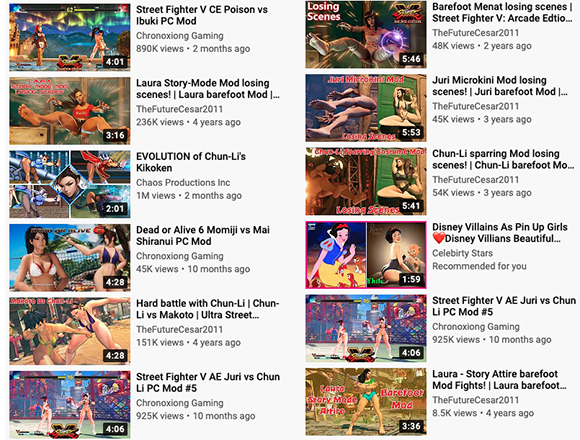Open the Barefoot Menat losing scenes thumbnail
580x440 pixels.
pos(366,34)
